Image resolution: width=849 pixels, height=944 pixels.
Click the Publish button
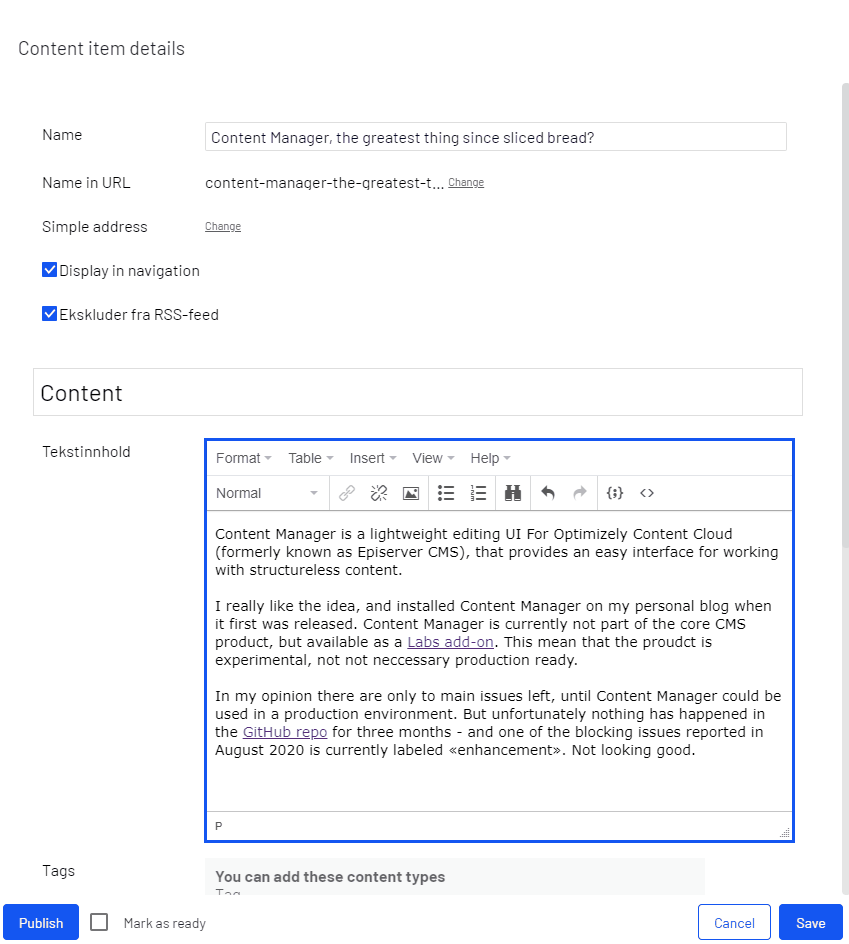coord(41,922)
